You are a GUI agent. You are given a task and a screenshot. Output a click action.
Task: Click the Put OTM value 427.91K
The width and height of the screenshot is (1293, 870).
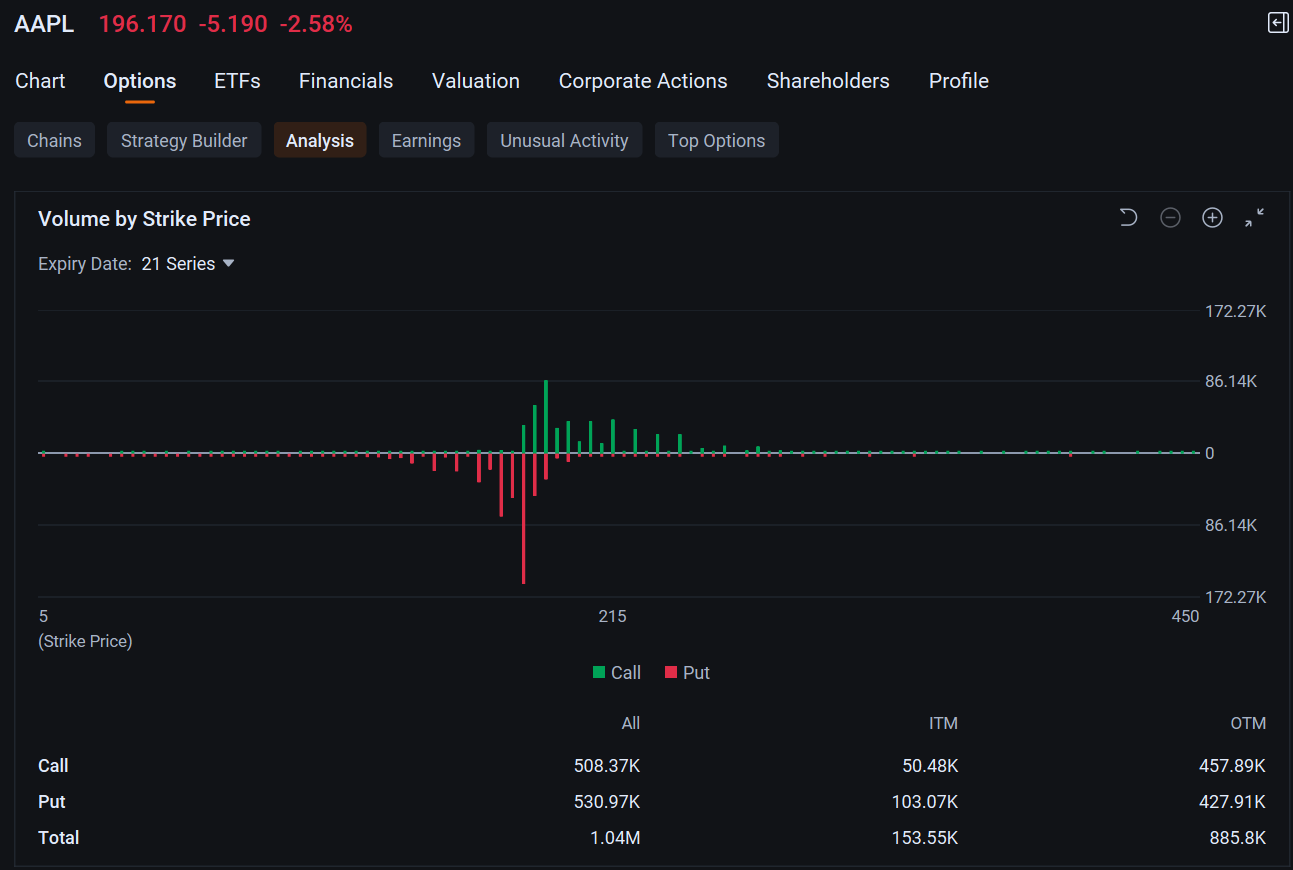1232,802
